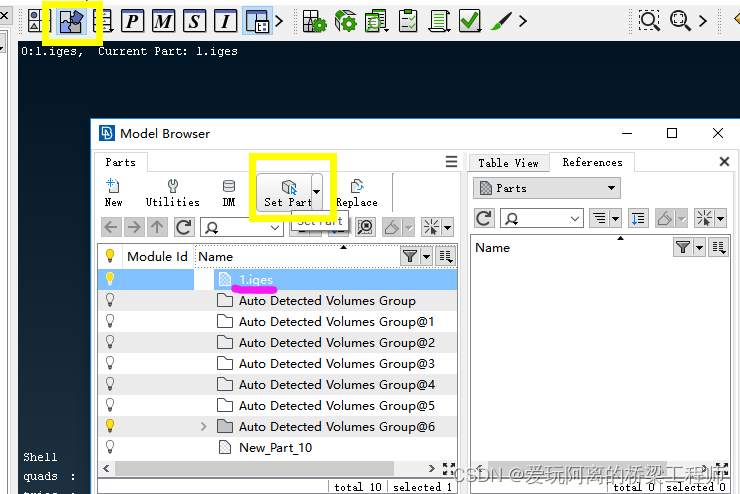Open the Model Browser hamburger menu
The width and height of the screenshot is (740, 494).
point(451,161)
